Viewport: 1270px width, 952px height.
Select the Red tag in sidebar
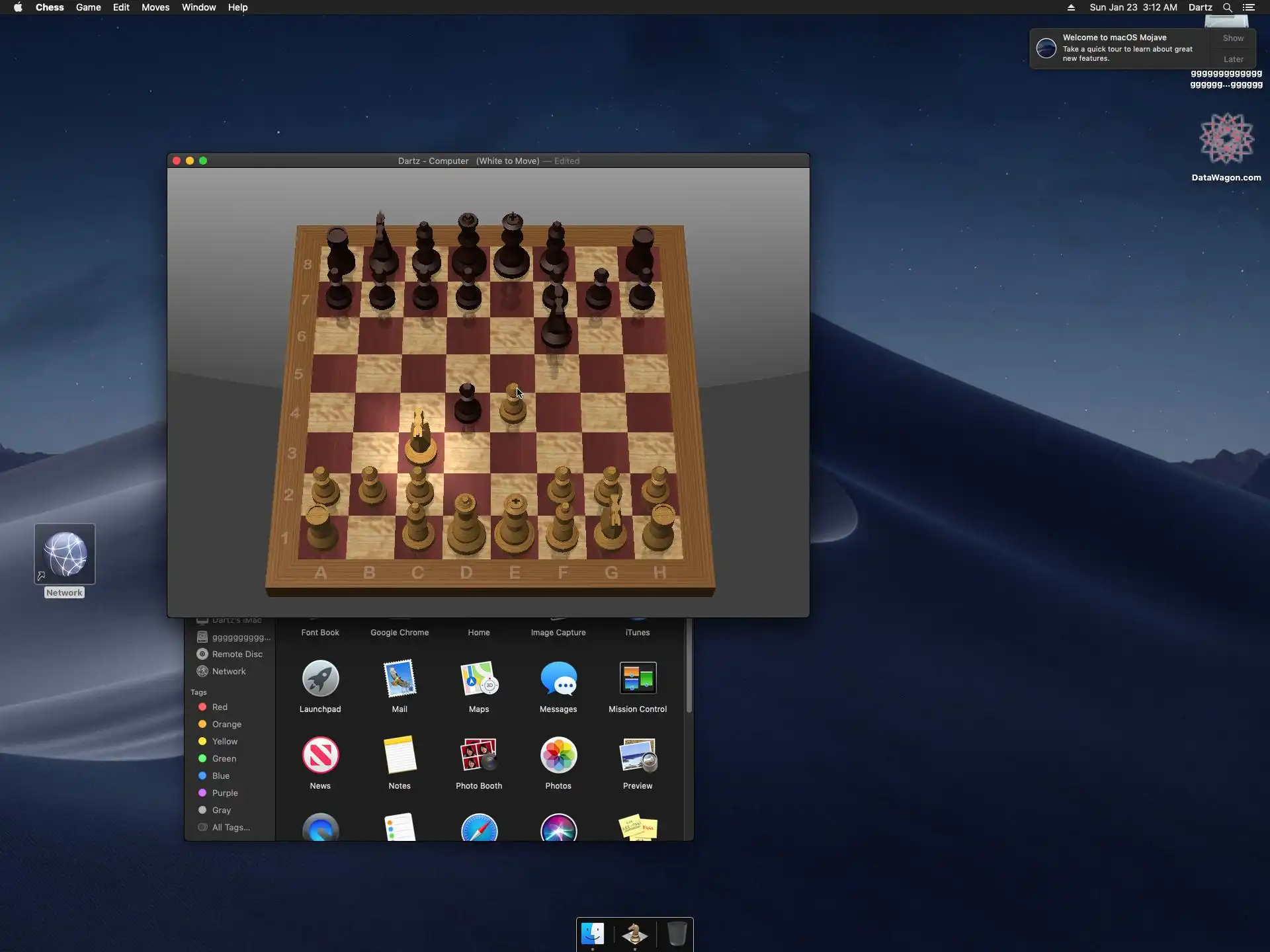tap(220, 707)
